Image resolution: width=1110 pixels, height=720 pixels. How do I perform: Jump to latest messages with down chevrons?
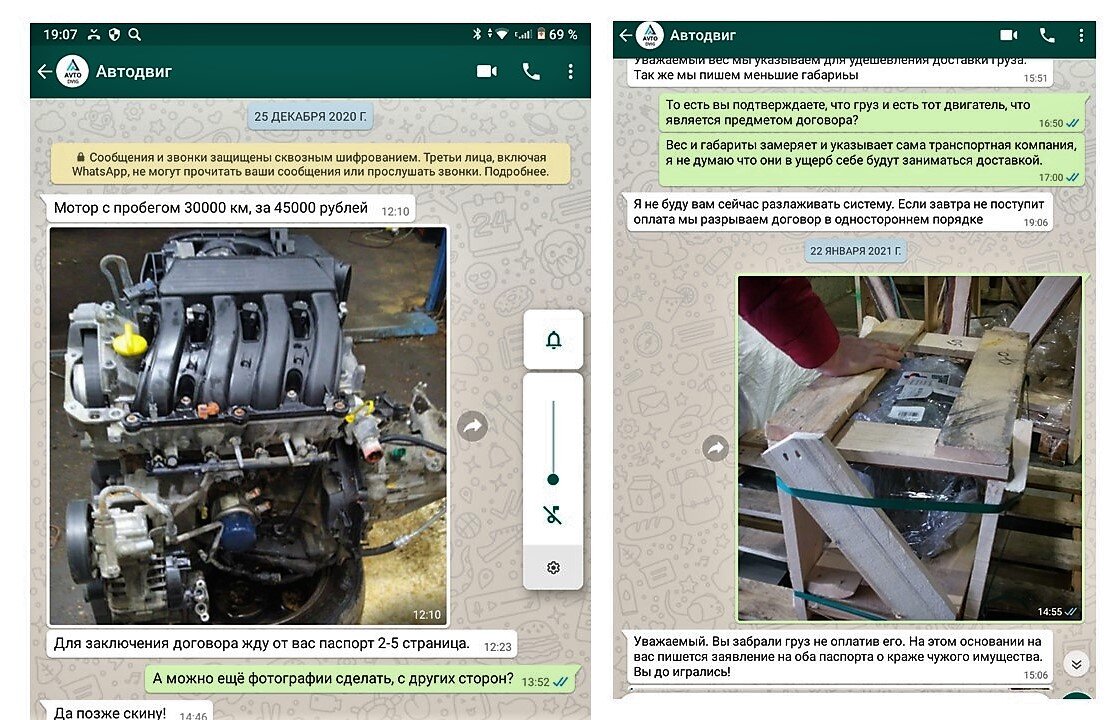[1076, 664]
